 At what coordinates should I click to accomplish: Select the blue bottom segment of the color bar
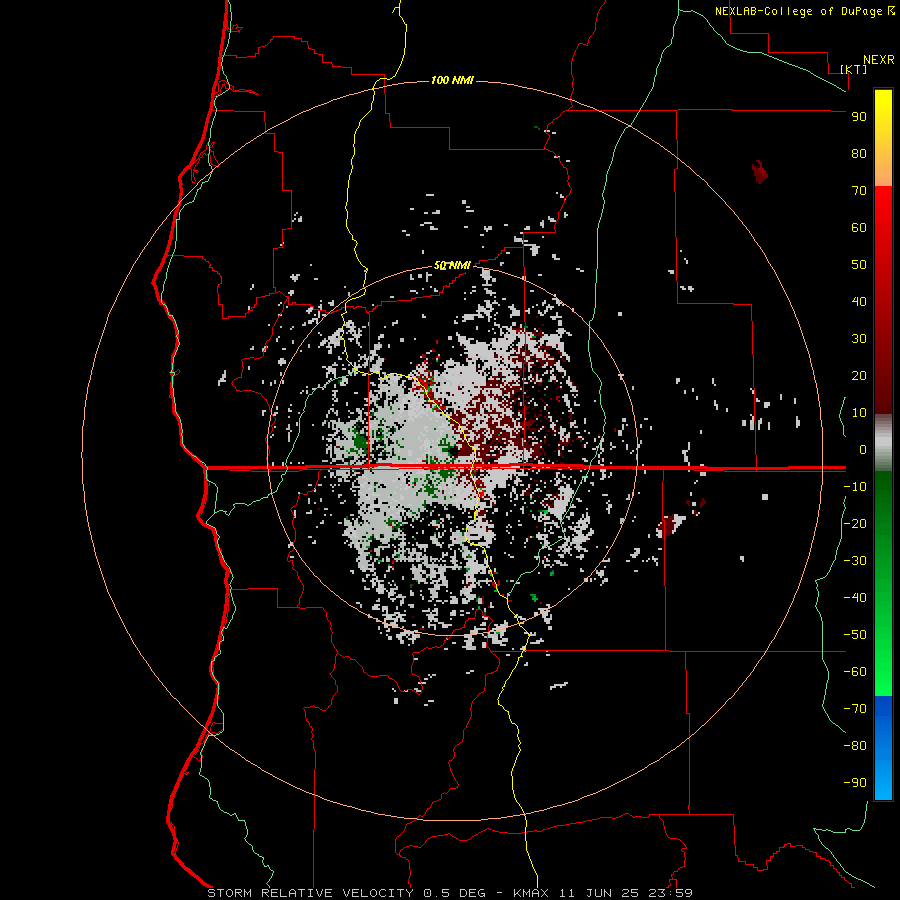pos(883,748)
